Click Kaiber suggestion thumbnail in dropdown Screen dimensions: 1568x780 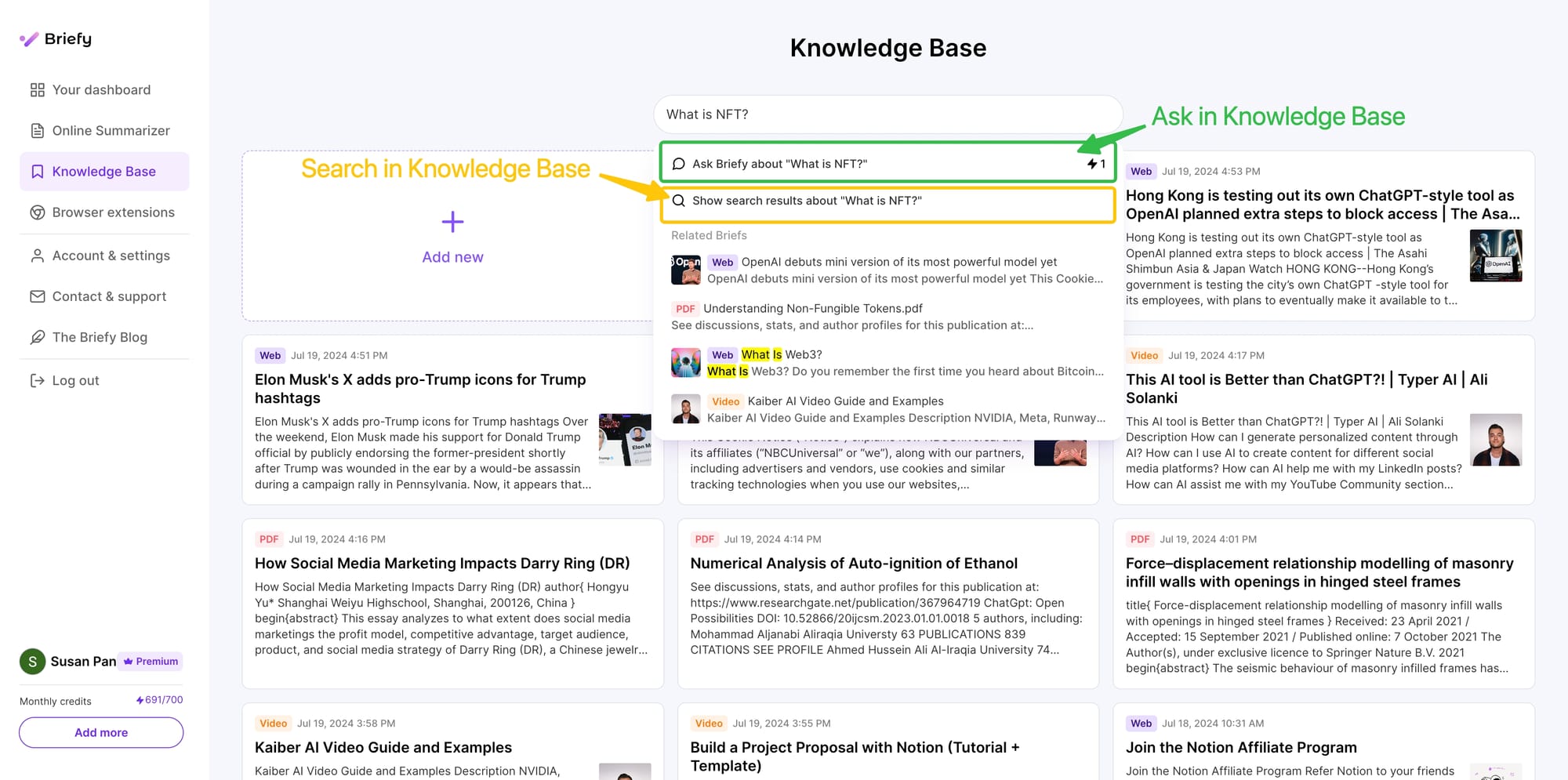coord(686,409)
